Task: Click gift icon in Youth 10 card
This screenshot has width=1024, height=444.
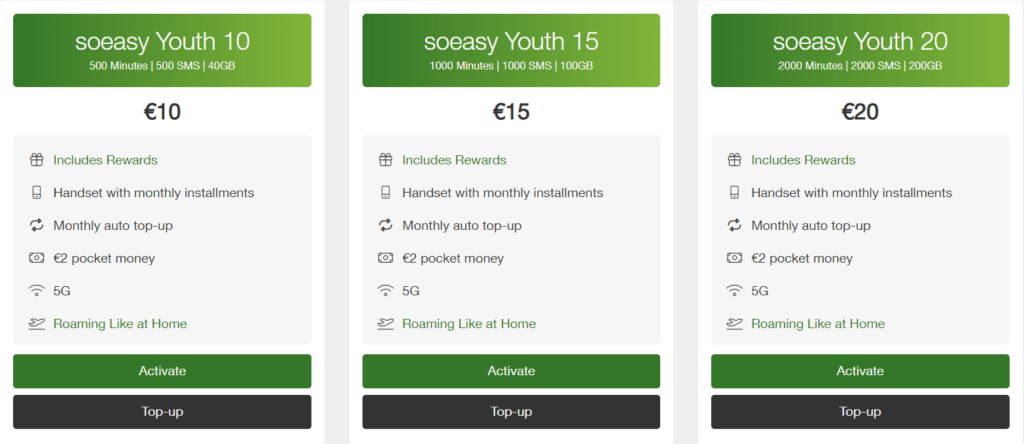Action: 36,160
